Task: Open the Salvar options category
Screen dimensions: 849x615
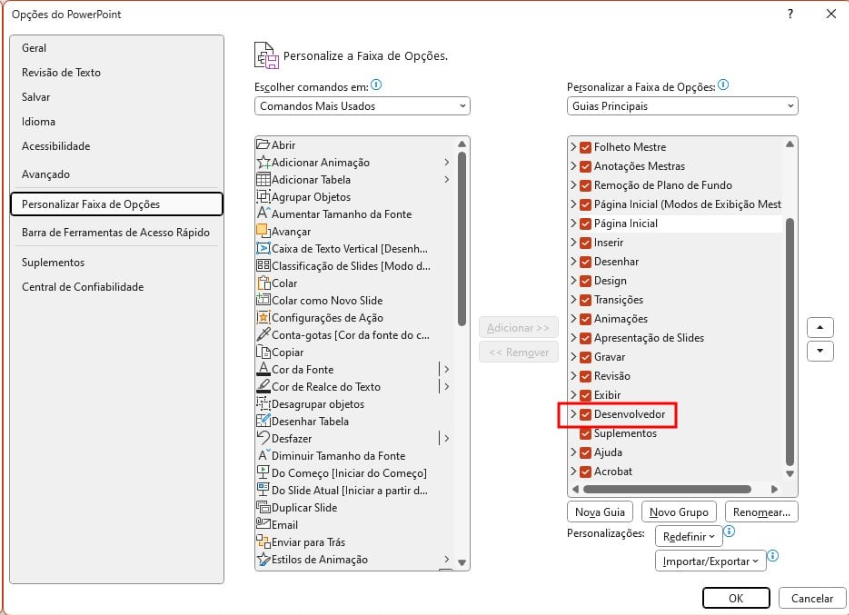Action: [x=116, y=97]
